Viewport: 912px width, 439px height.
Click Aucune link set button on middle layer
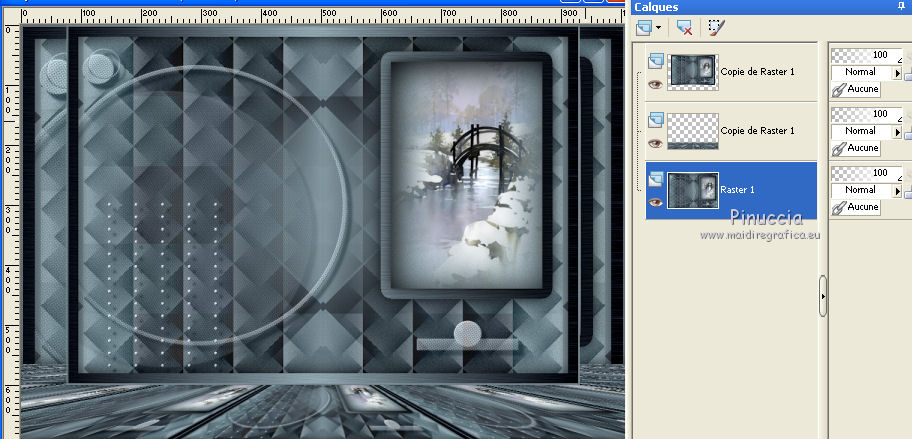[x=856, y=148]
